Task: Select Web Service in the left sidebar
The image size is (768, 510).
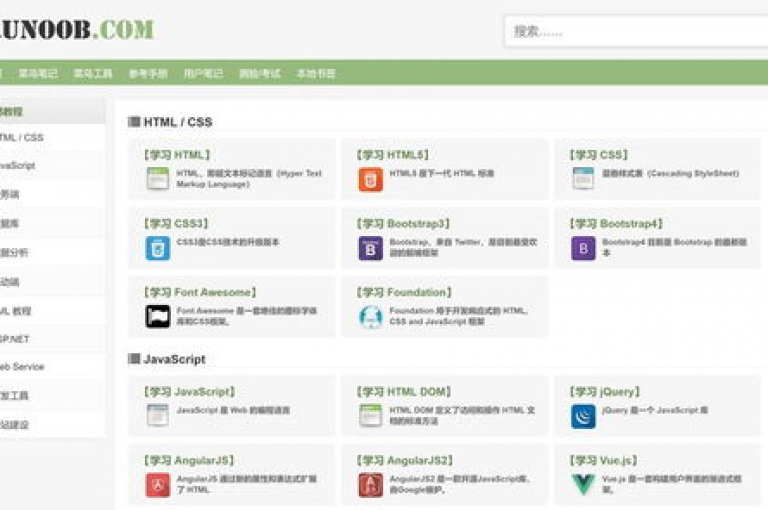Action: (52, 366)
